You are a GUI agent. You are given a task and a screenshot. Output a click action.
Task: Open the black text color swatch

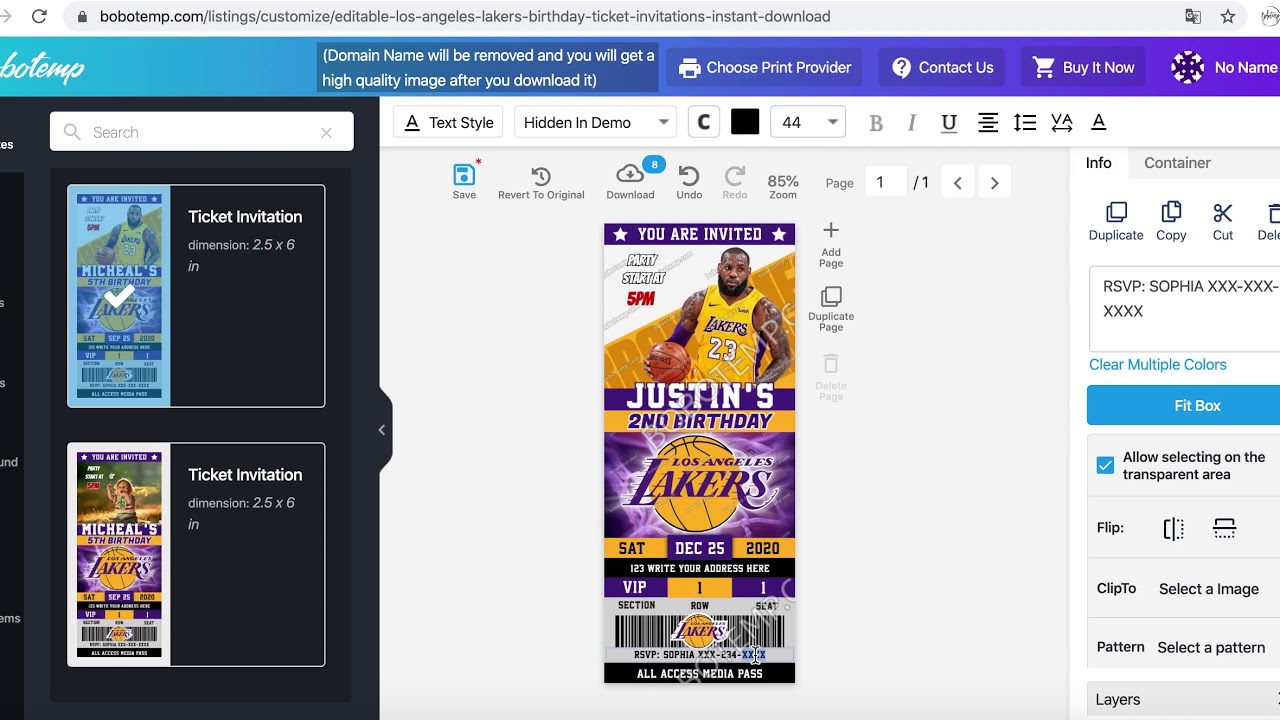tap(745, 122)
